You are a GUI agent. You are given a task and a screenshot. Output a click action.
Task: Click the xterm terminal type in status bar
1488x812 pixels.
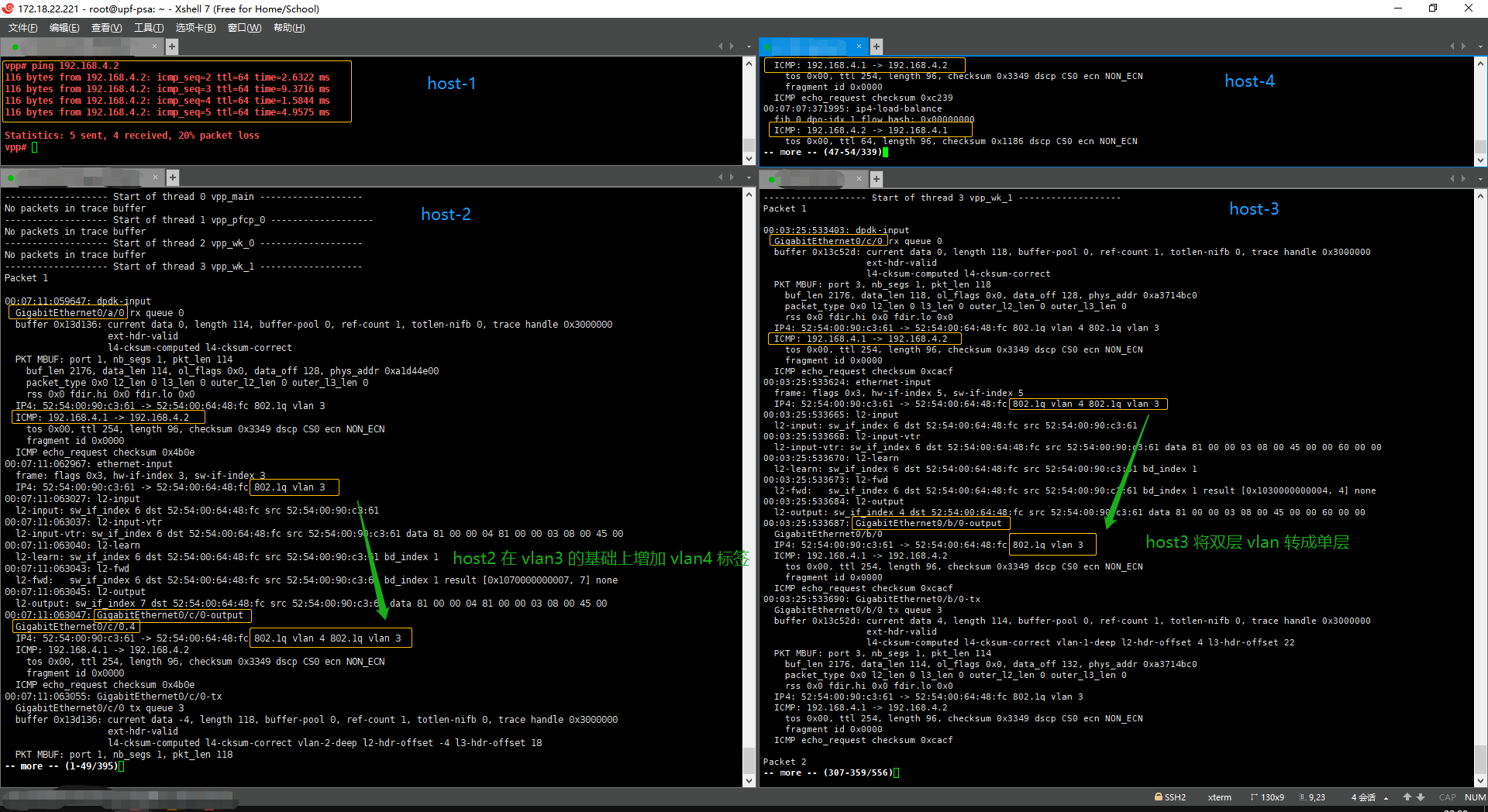pos(1219,797)
